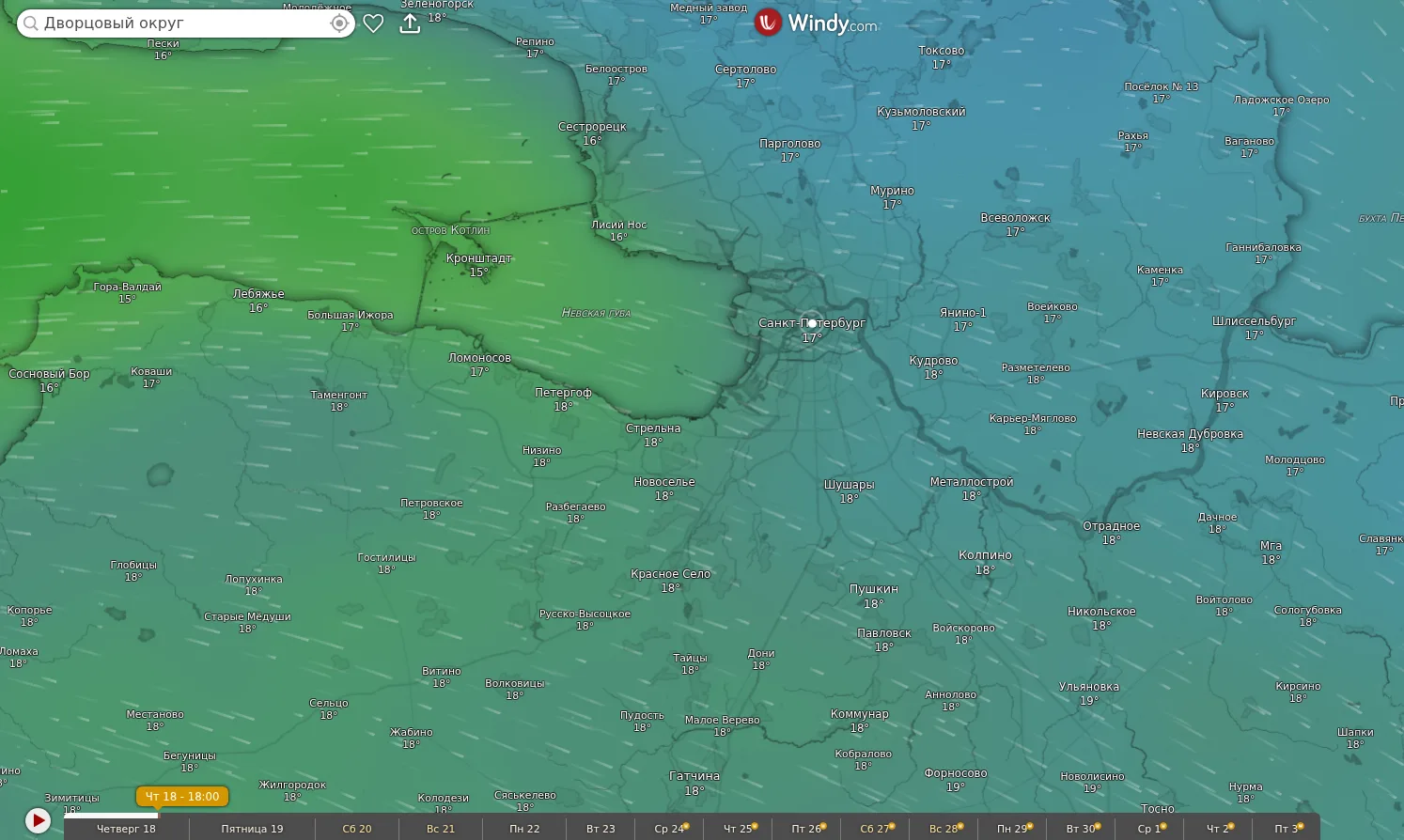The image size is (1404, 840).
Task: Select premium day Ср 1 on timeline
Action: pos(1150,829)
